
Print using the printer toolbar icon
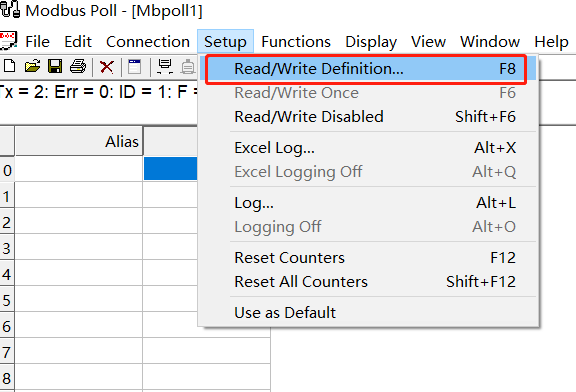pos(78,66)
